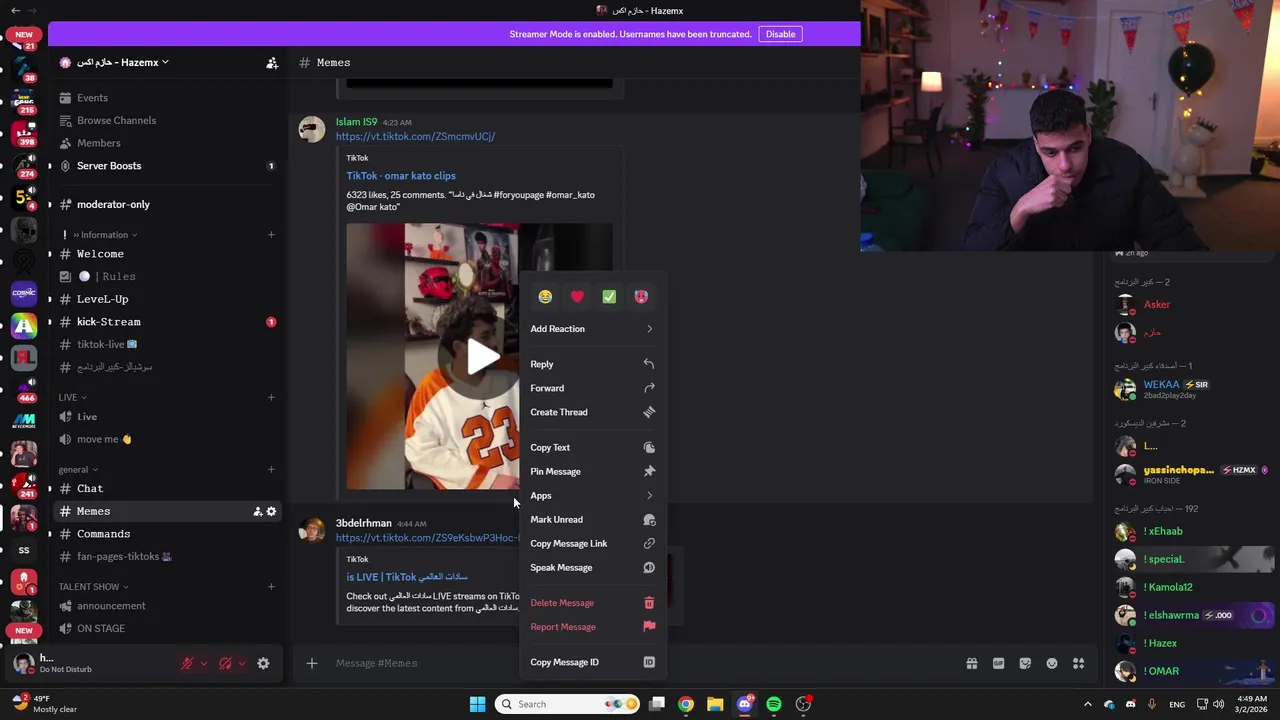Join the move me voice channel
This screenshot has height=720, width=1280.
tap(168, 439)
